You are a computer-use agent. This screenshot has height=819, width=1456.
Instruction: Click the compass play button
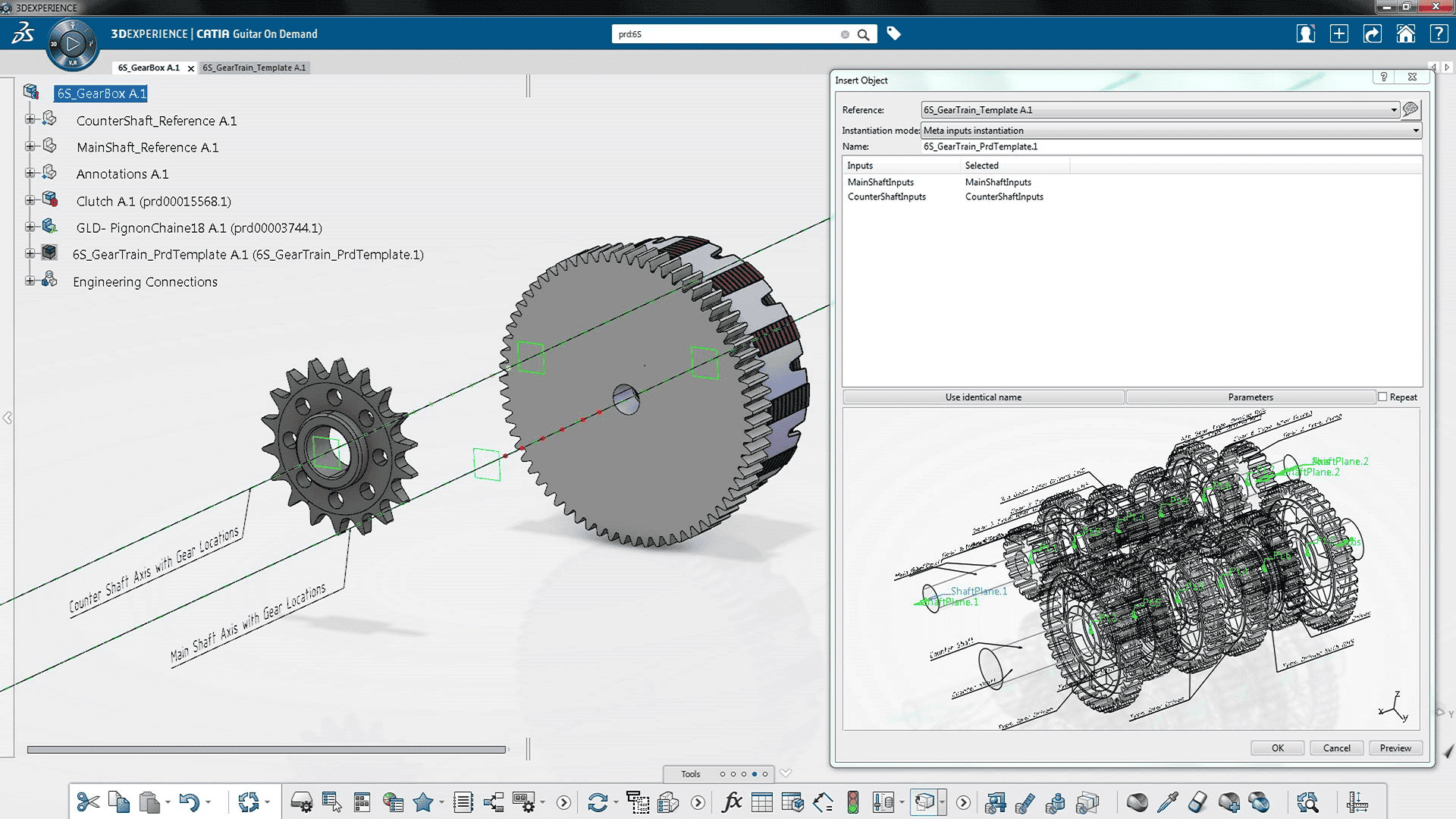click(x=73, y=44)
